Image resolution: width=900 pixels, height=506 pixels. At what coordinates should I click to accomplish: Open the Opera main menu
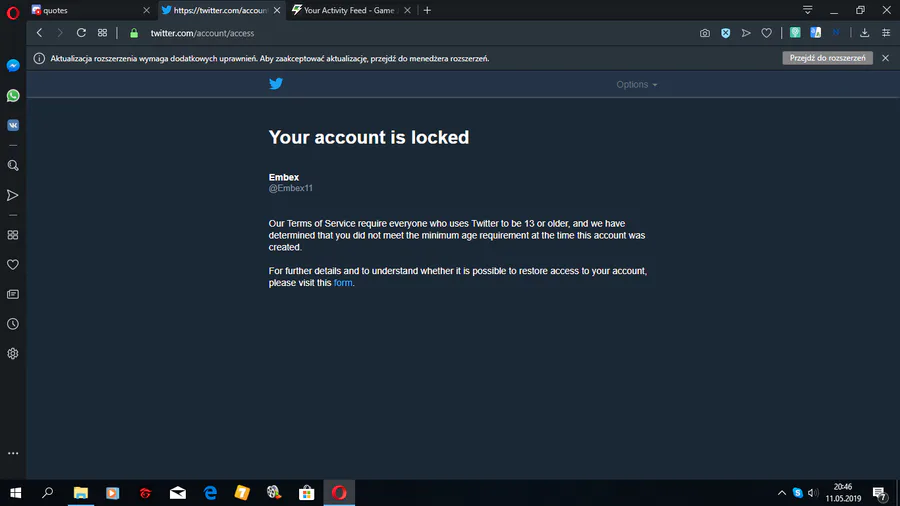(x=13, y=12)
